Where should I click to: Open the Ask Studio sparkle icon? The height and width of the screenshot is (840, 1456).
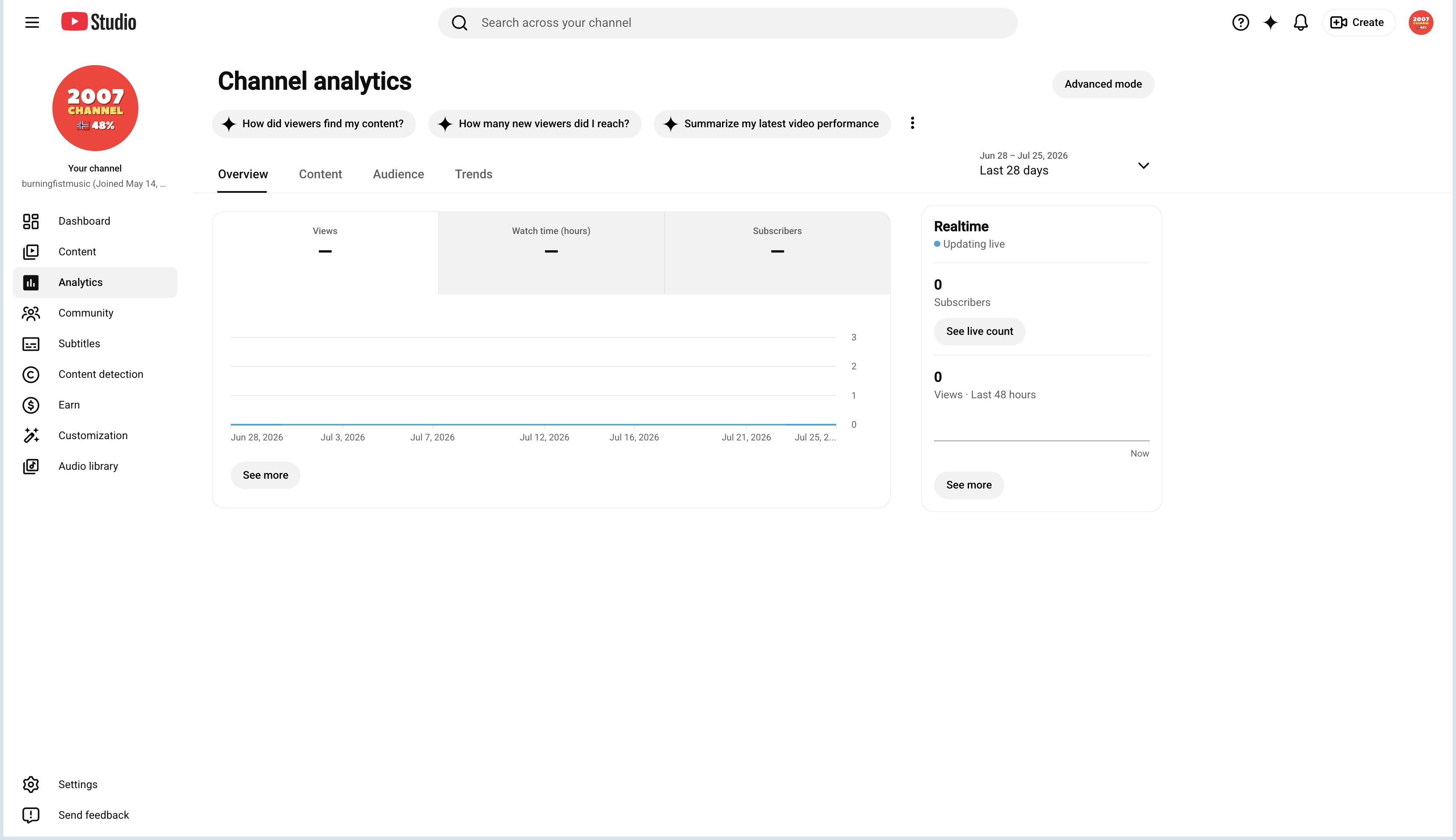coord(1270,23)
